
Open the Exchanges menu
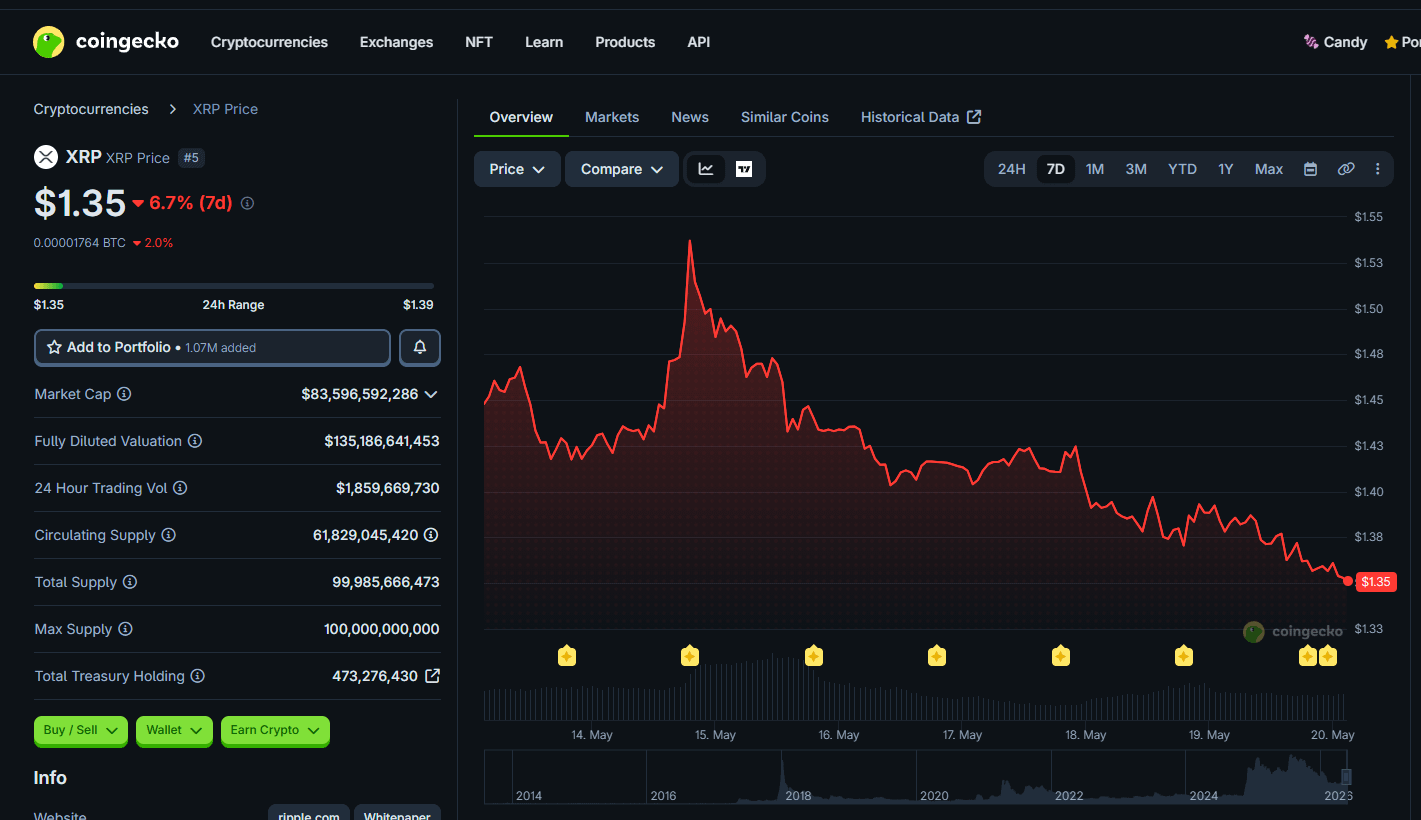click(x=397, y=42)
